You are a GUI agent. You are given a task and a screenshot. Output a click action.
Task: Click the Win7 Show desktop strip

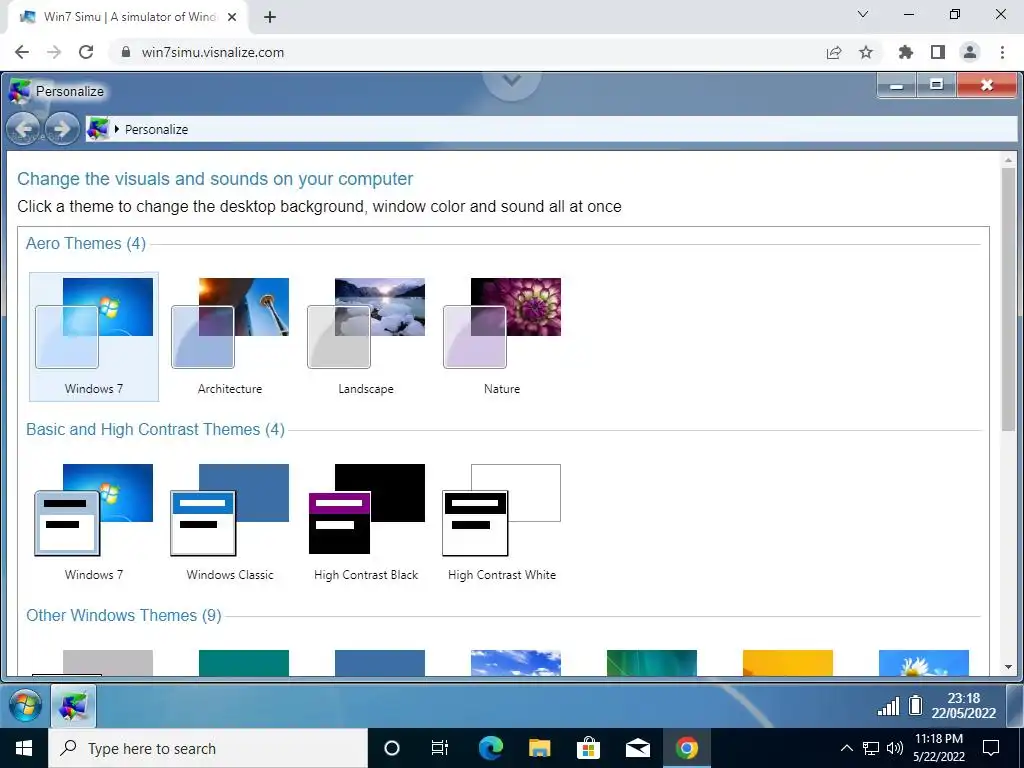click(x=1015, y=705)
